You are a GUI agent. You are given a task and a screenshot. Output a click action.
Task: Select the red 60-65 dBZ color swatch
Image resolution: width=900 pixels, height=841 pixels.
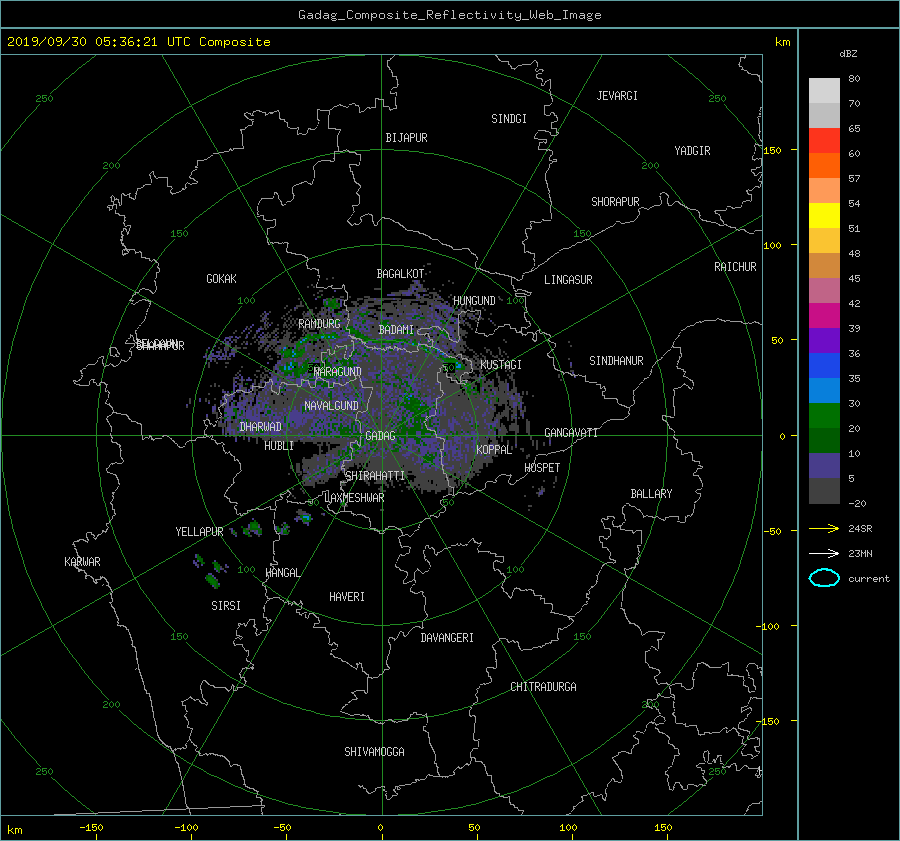(x=824, y=140)
